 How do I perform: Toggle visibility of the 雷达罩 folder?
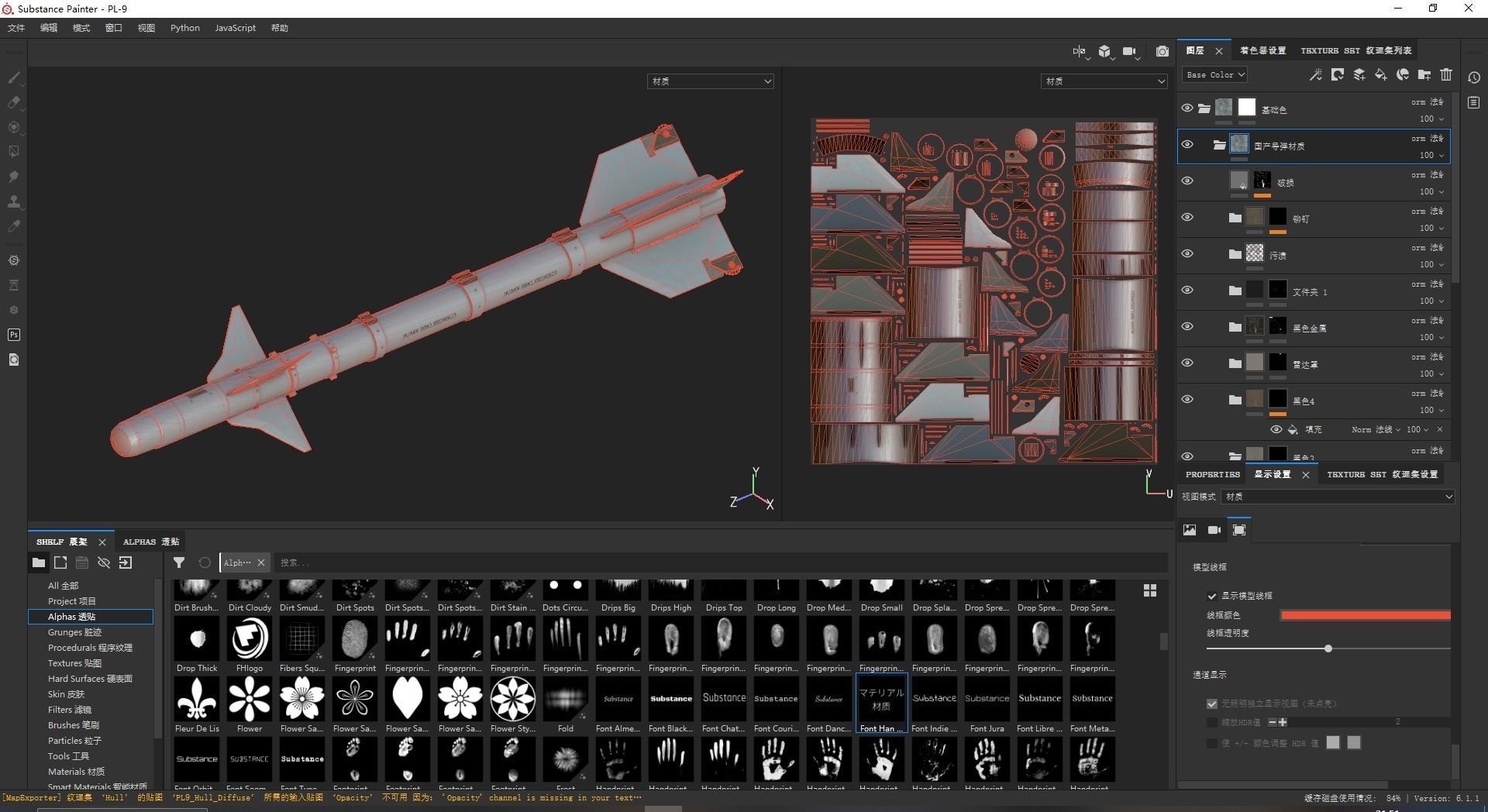1187,363
